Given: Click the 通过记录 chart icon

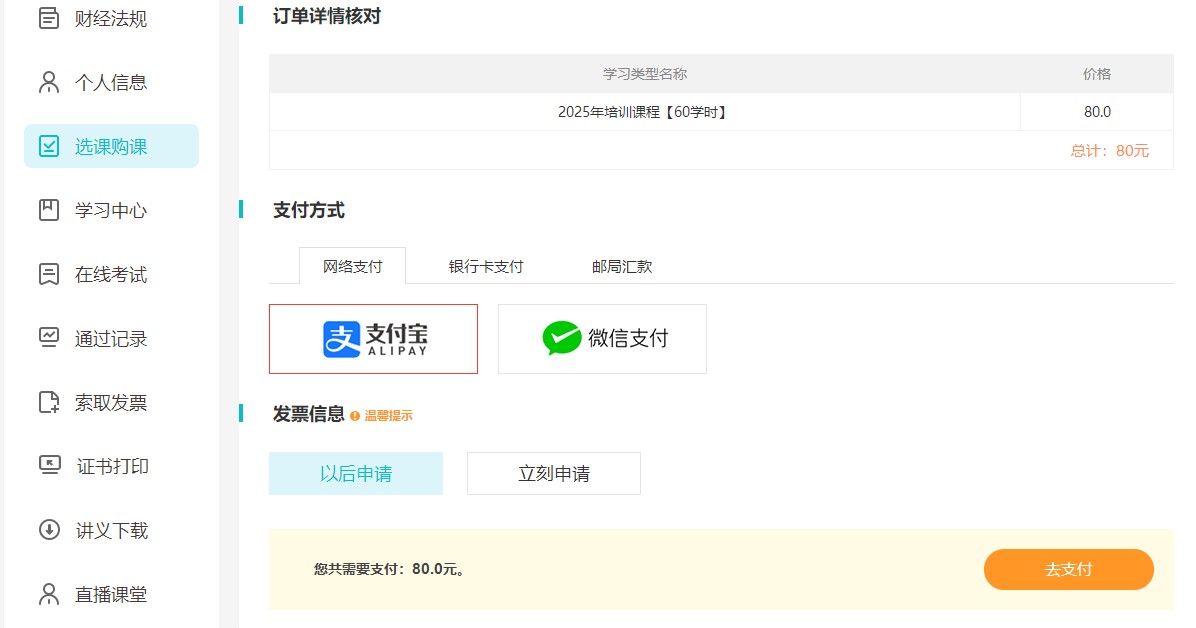Looking at the screenshot, I should (49, 337).
